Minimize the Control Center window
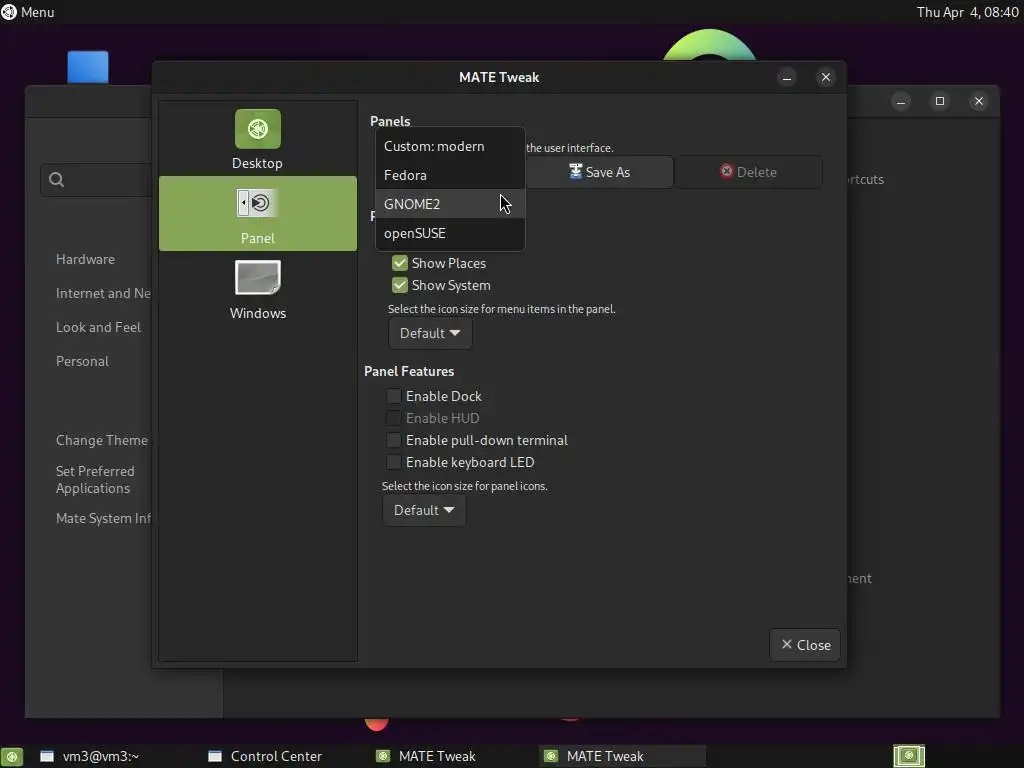 pyautogui.click(x=901, y=101)
